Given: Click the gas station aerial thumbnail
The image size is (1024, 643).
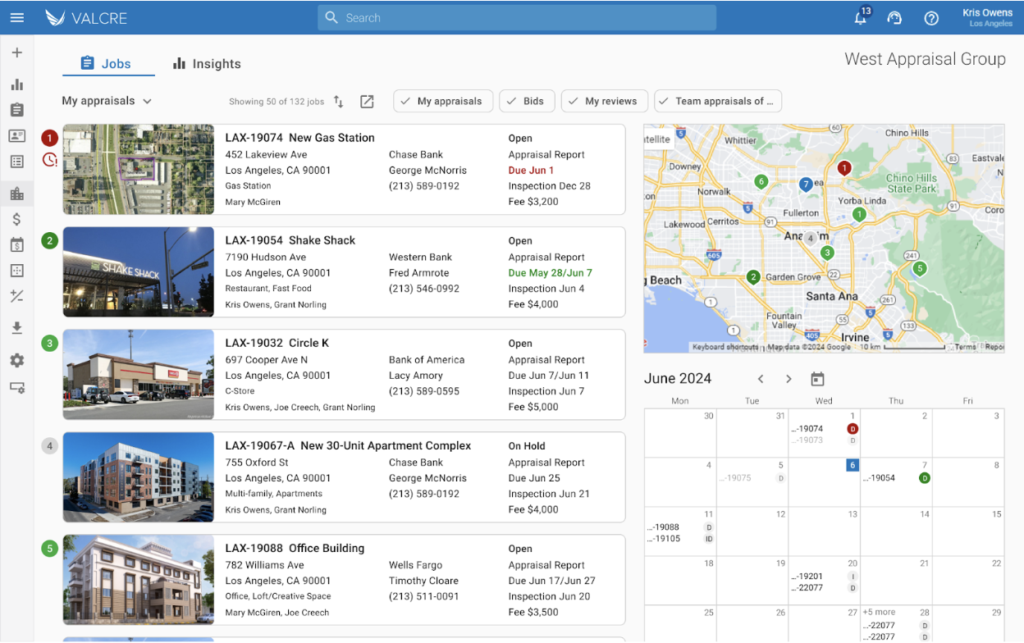Looking at the screenshot, I should click(x=138, y=169).
